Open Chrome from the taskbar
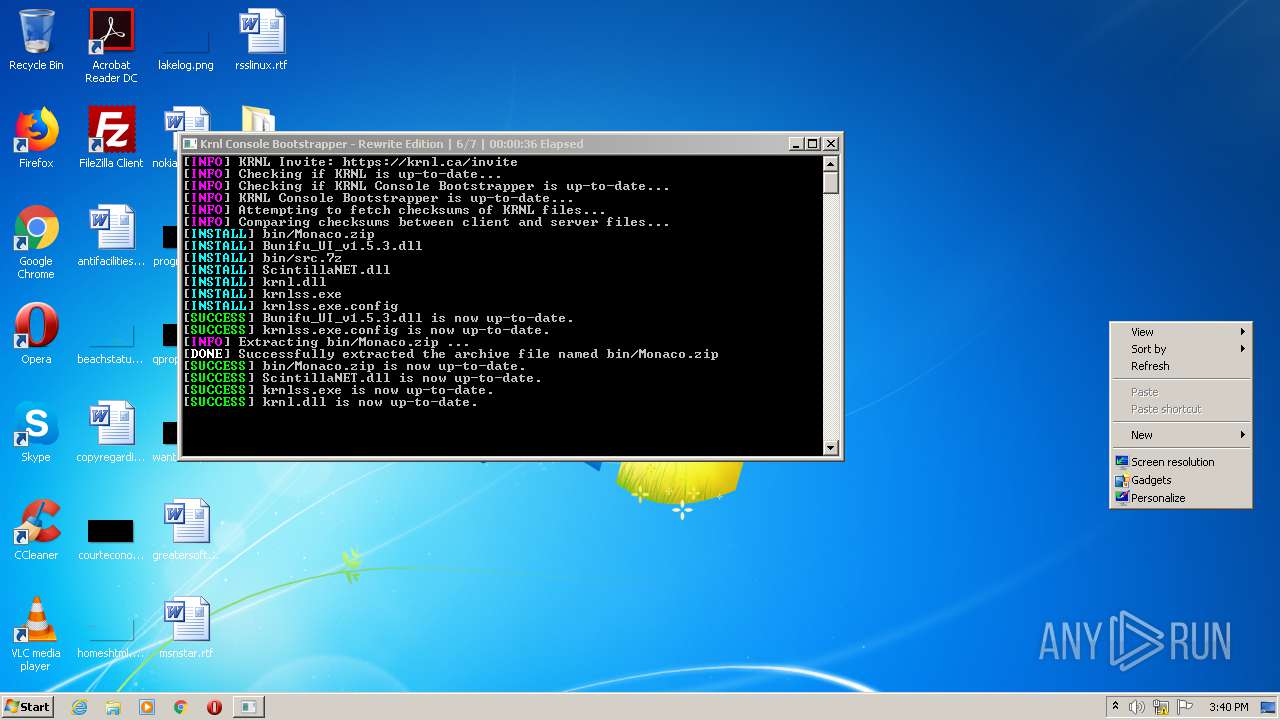1280x720 pixels. pos(180,707)
